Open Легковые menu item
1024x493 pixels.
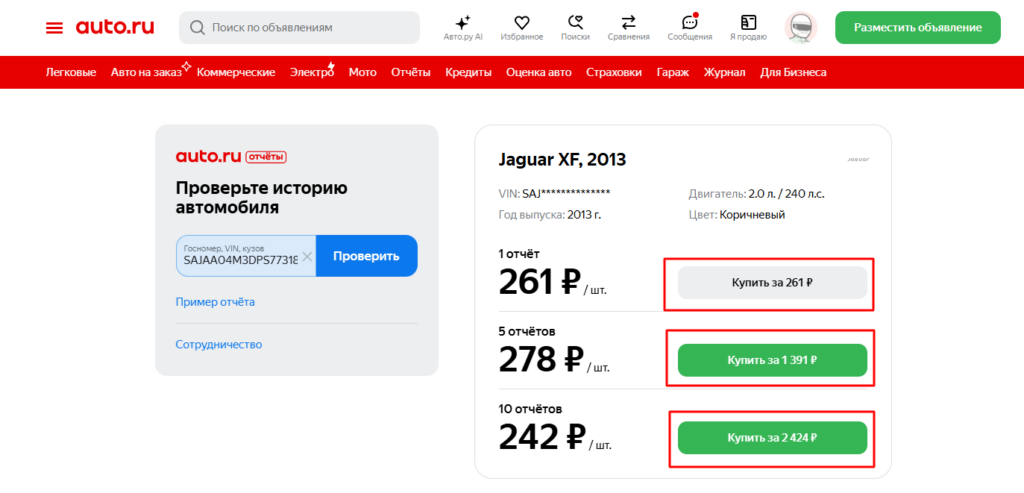click(71, 72)
